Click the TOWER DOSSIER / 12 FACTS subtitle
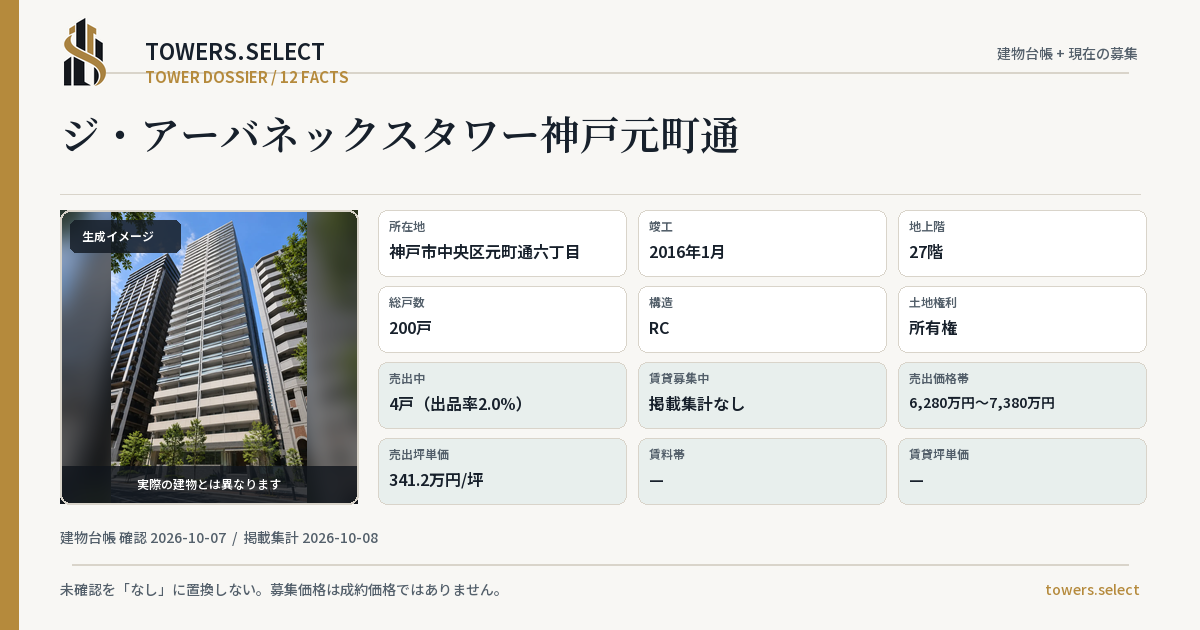The image size is (1200, 630). click(247, 77)
